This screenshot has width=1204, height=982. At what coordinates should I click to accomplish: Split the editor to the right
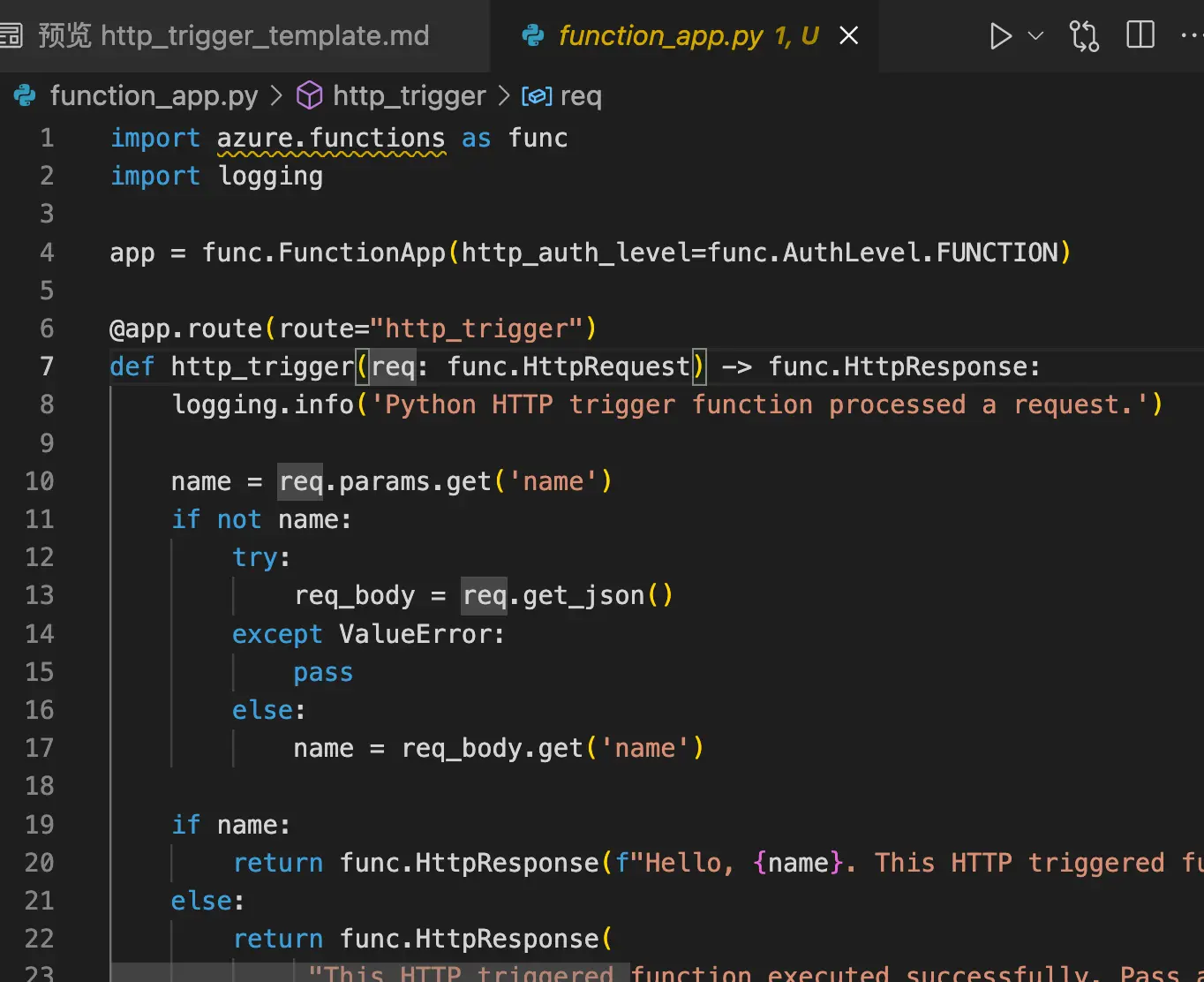tap(1140, 35)
